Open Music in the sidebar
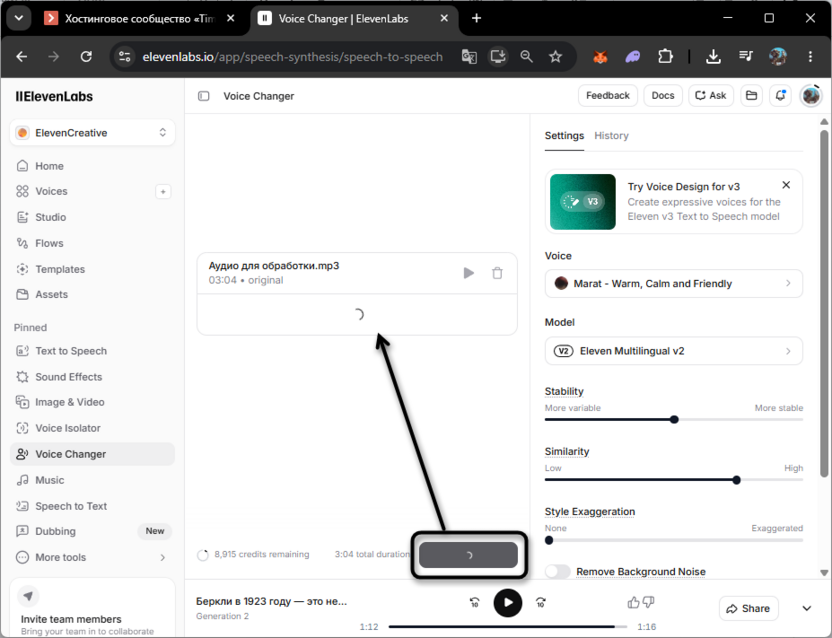 (x=92, y=480)
